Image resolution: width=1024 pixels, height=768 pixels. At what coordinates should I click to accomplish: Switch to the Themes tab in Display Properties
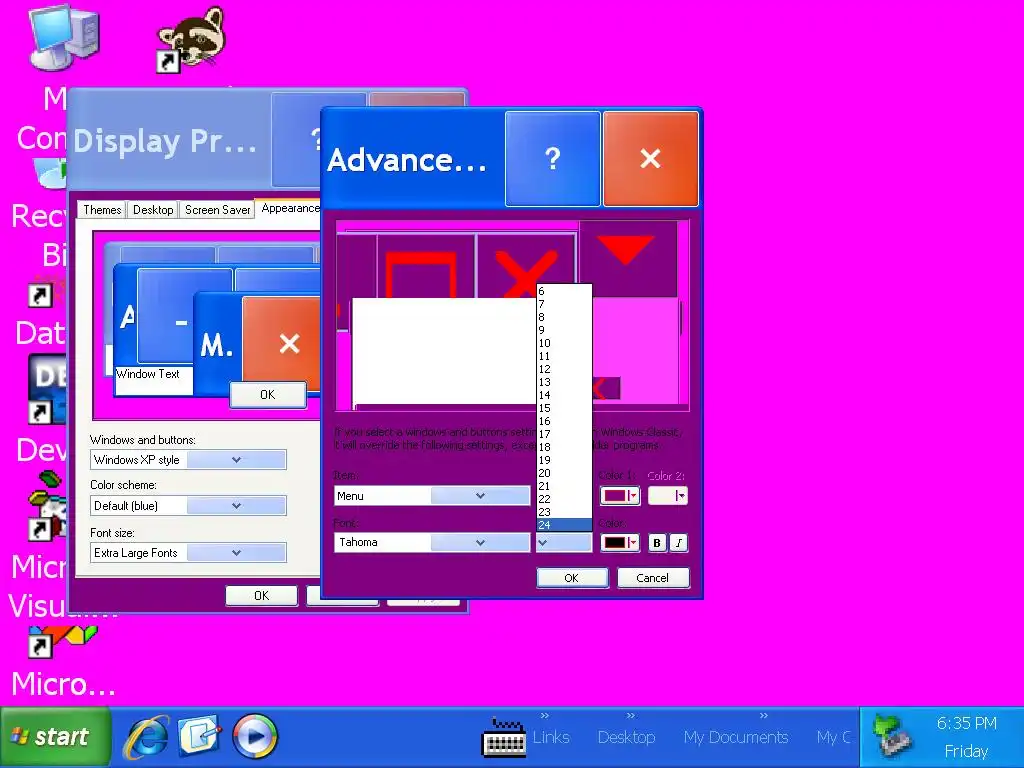102,210
